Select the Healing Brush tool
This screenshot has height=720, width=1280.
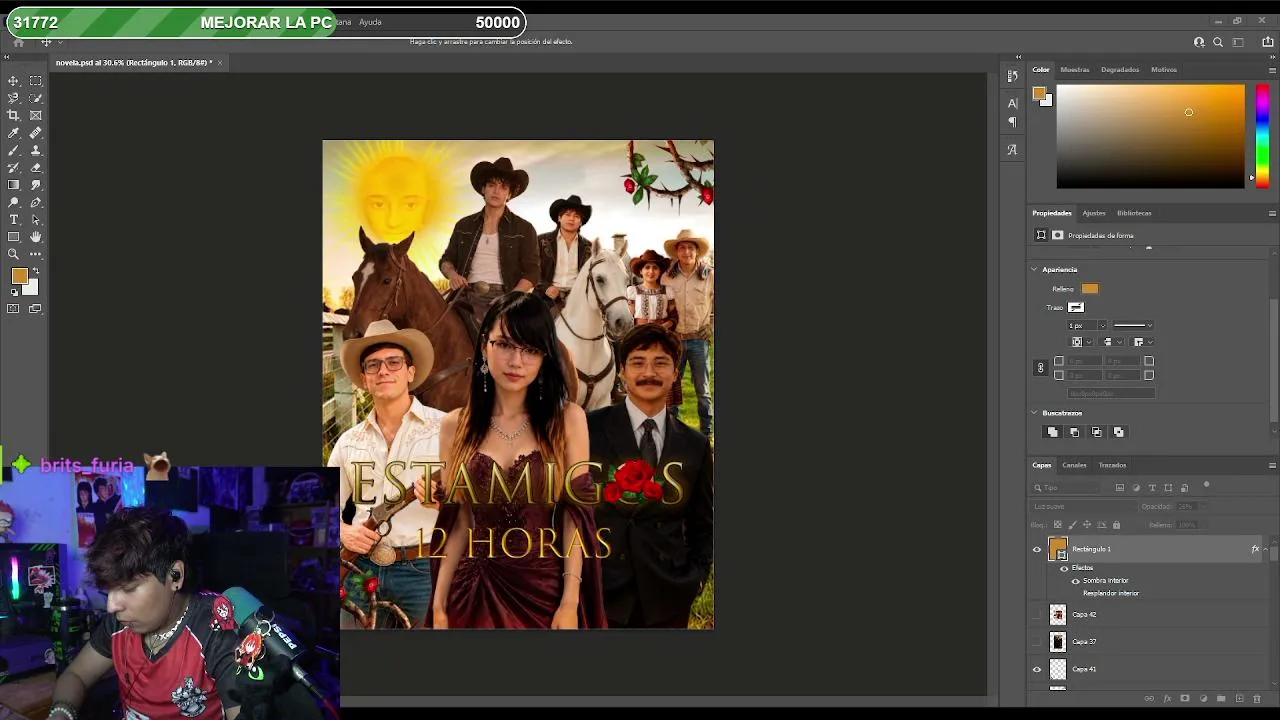point(36,133)
